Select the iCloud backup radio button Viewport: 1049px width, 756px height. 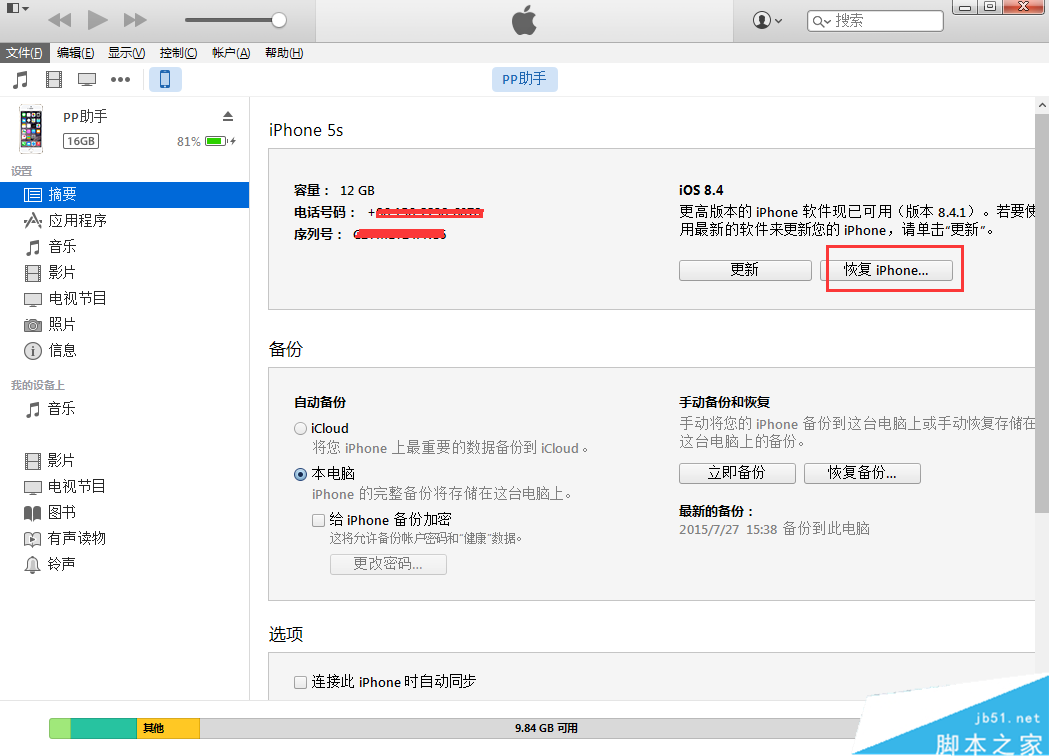300,428
